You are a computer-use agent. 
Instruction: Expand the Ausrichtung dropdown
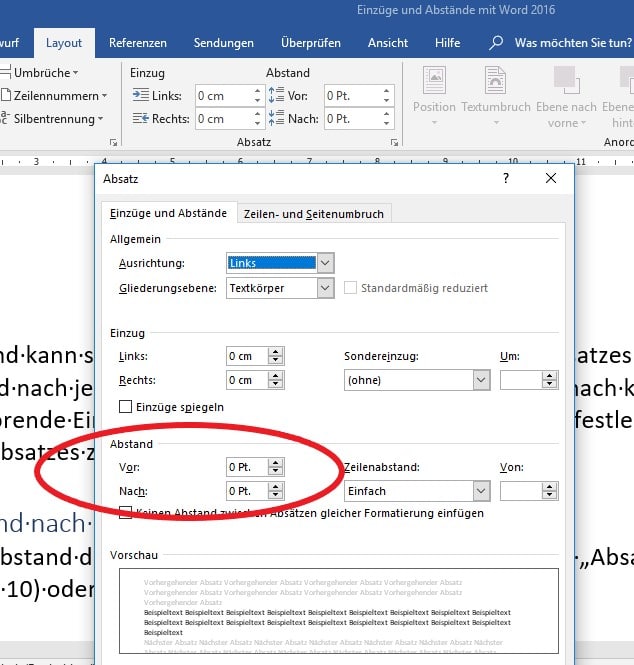click(x=324, y=263)
